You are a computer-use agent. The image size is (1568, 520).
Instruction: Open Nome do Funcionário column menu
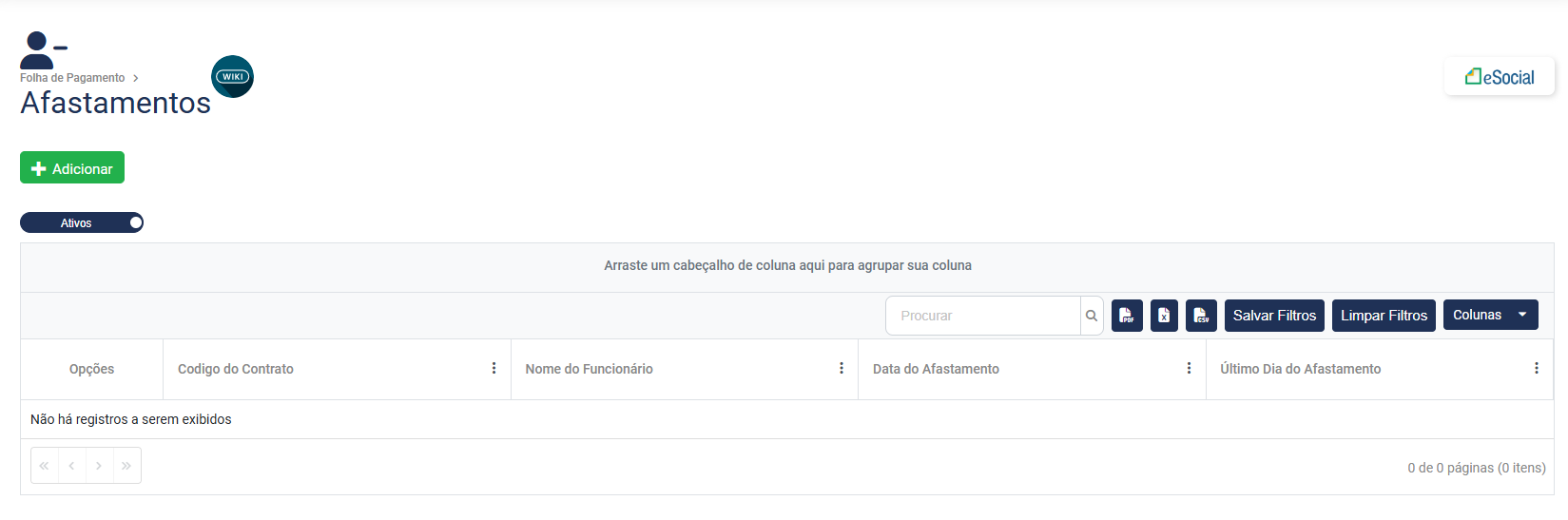click(x=842, y=369)
